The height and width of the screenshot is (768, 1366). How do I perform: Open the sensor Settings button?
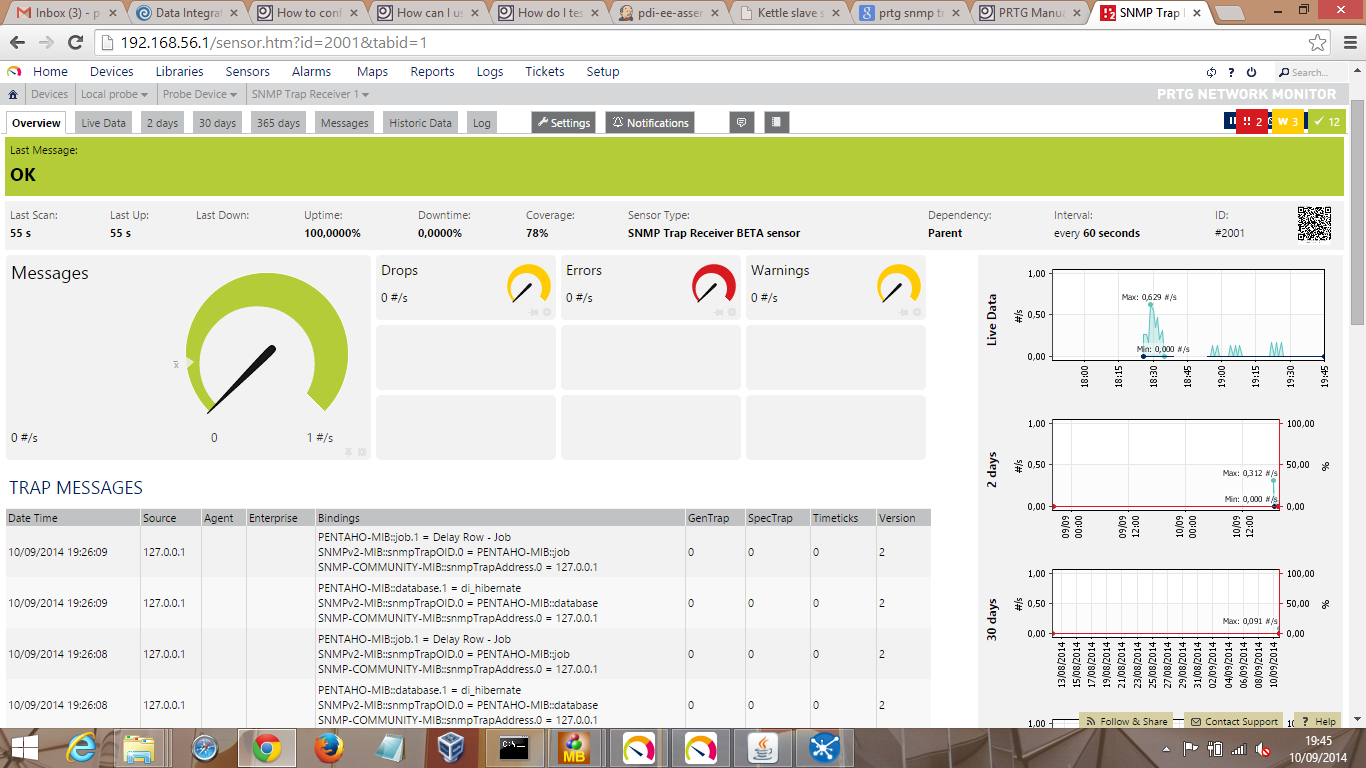564,123
